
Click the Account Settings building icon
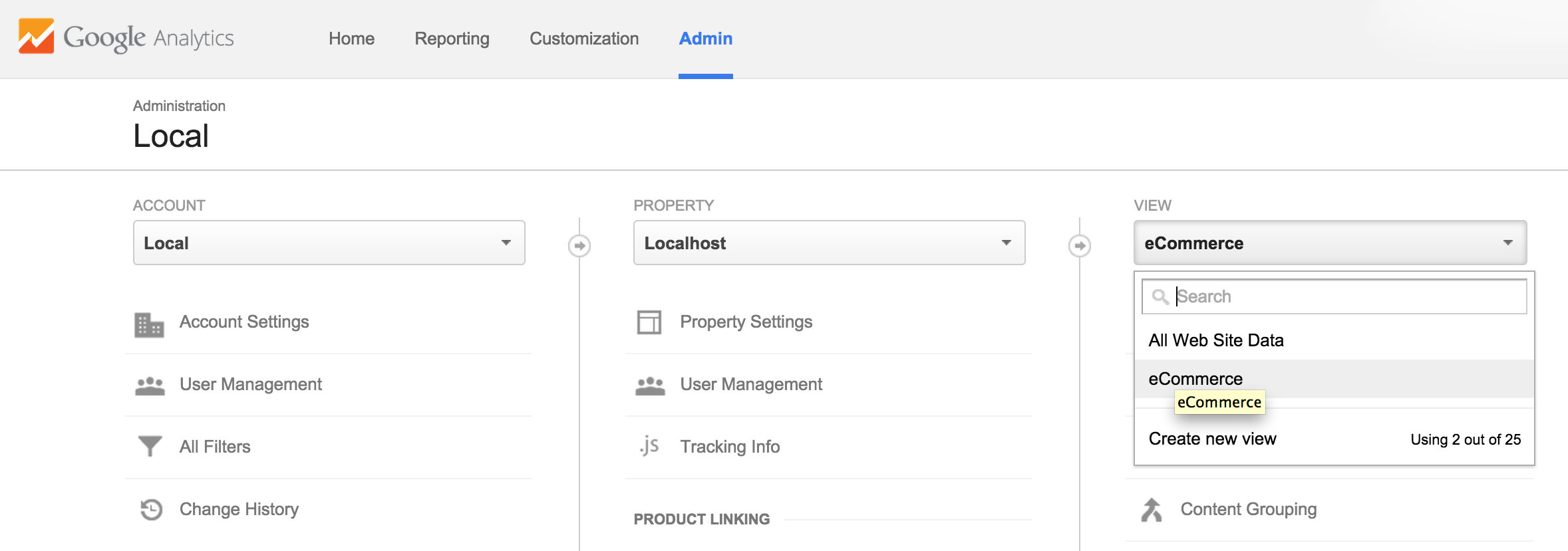149,324
